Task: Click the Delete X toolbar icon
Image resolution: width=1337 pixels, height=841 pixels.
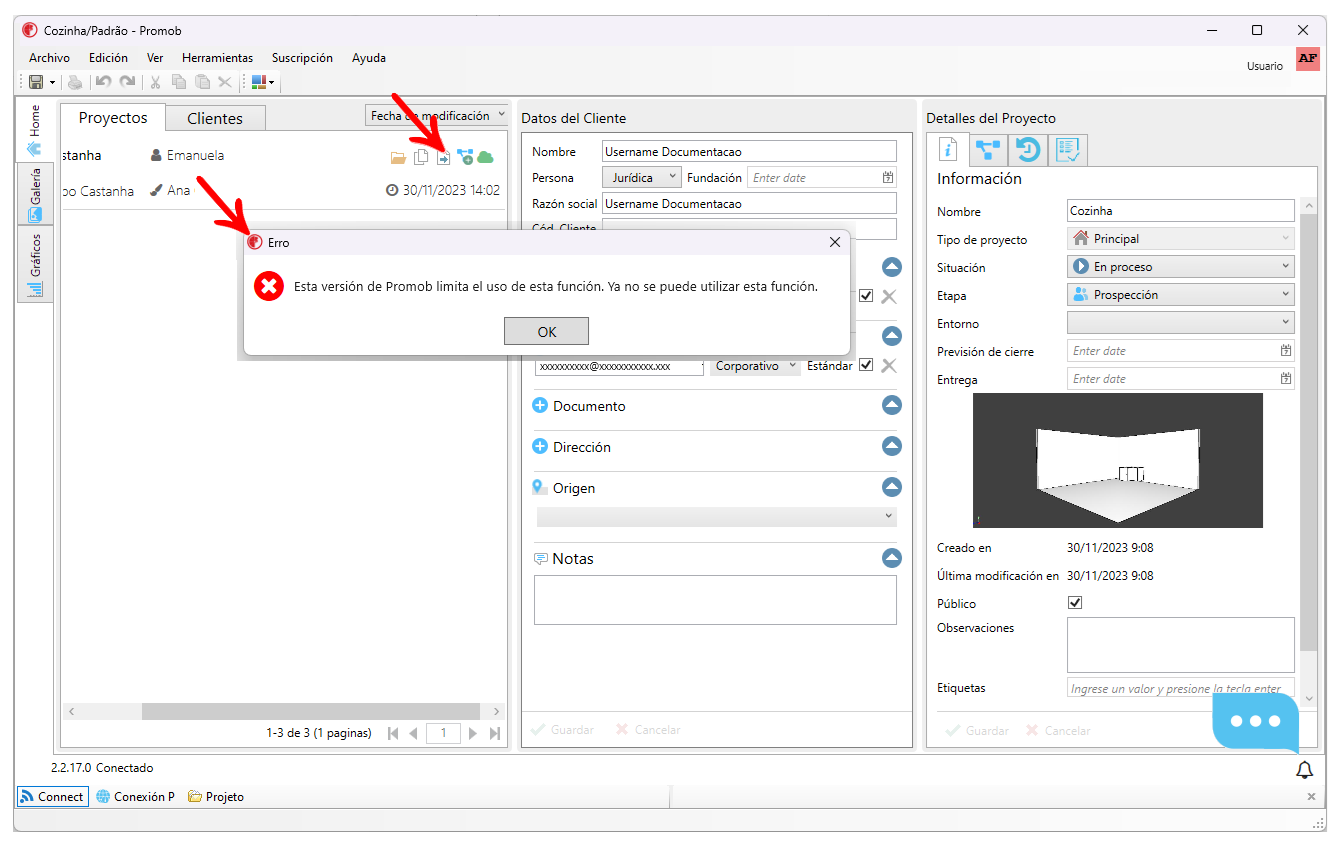Action: [225, 82]
